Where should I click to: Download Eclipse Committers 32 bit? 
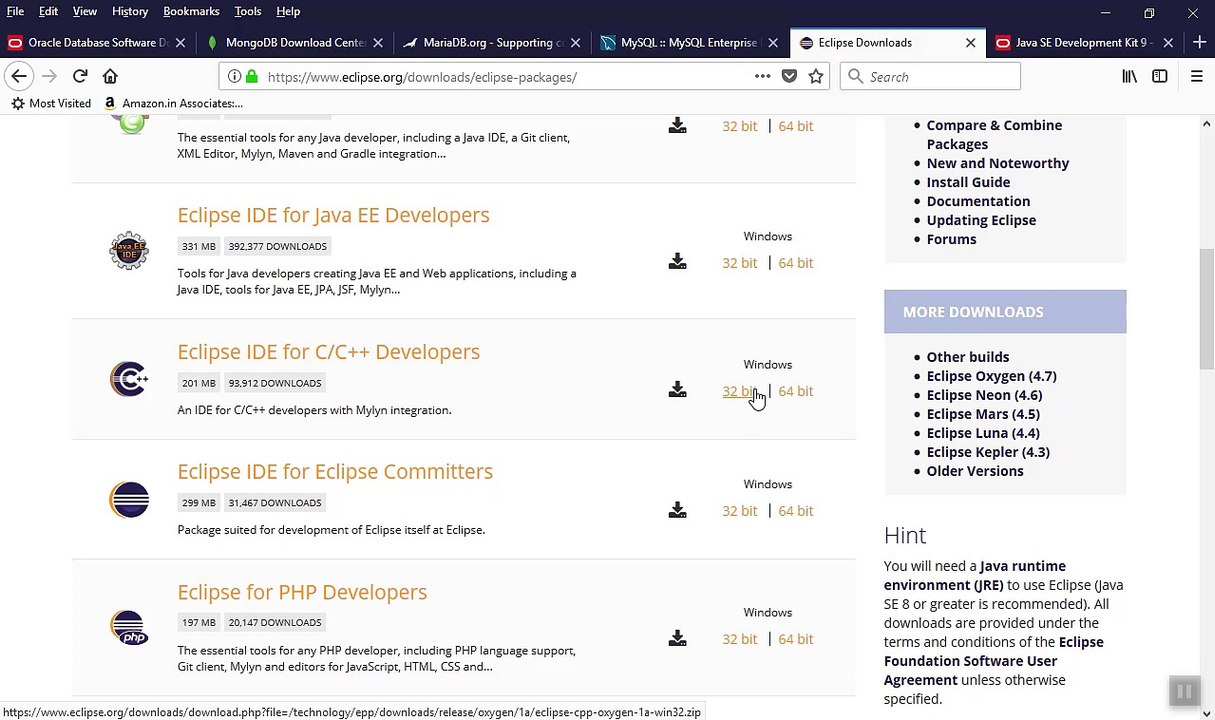740,510
